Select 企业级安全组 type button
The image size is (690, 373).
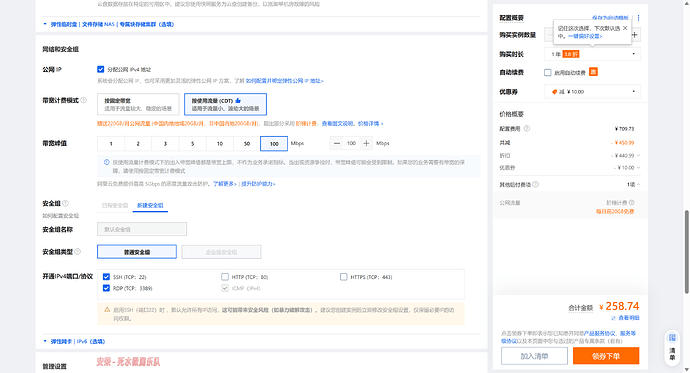click(221, 252)
